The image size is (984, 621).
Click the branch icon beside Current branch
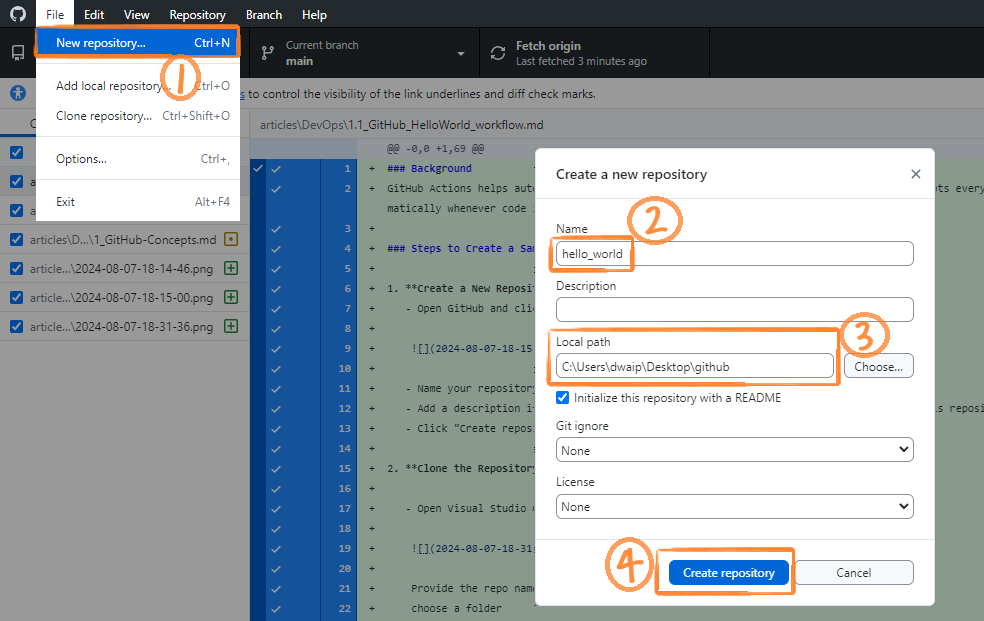[268, 53]
